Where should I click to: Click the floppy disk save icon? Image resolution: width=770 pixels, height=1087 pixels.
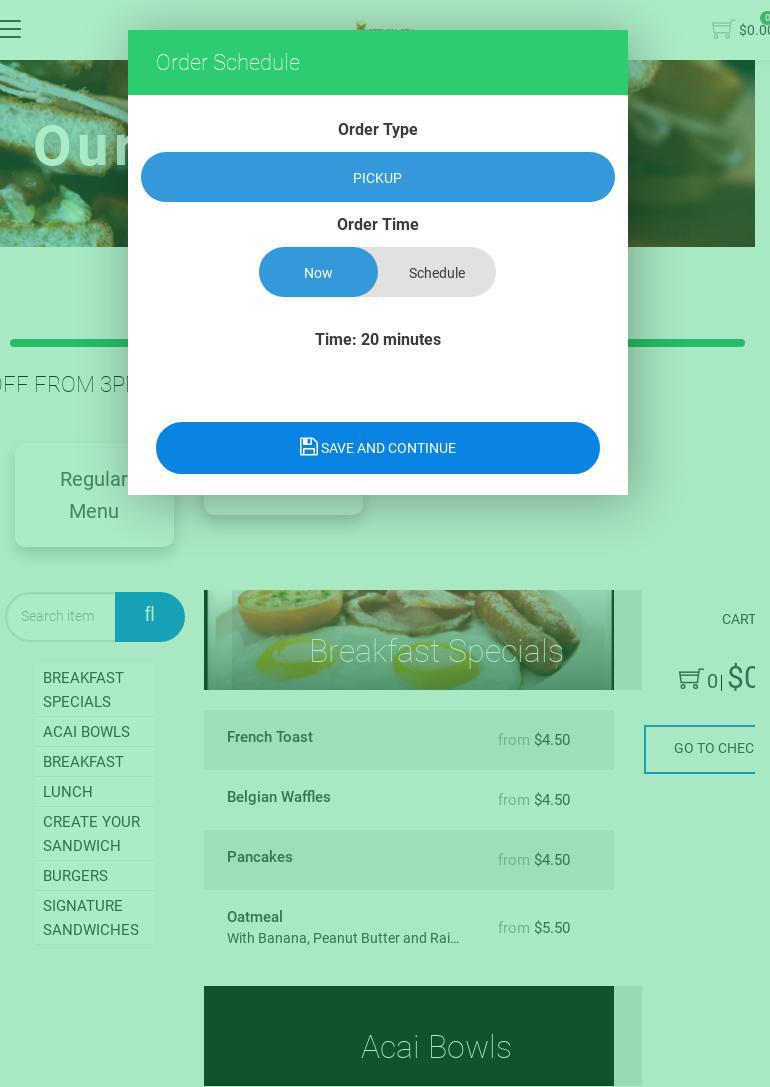tap(308, 447)
